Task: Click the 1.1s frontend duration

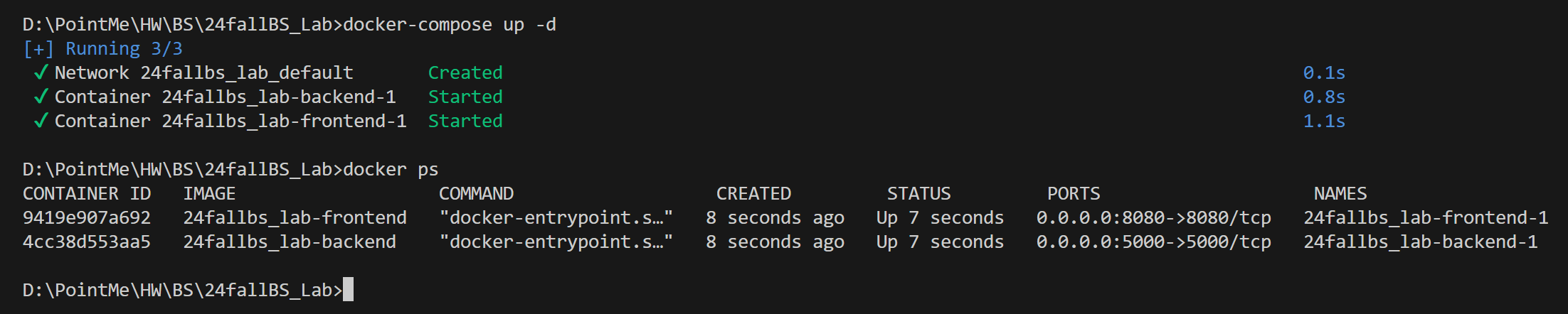Action: pos(1324,121)
